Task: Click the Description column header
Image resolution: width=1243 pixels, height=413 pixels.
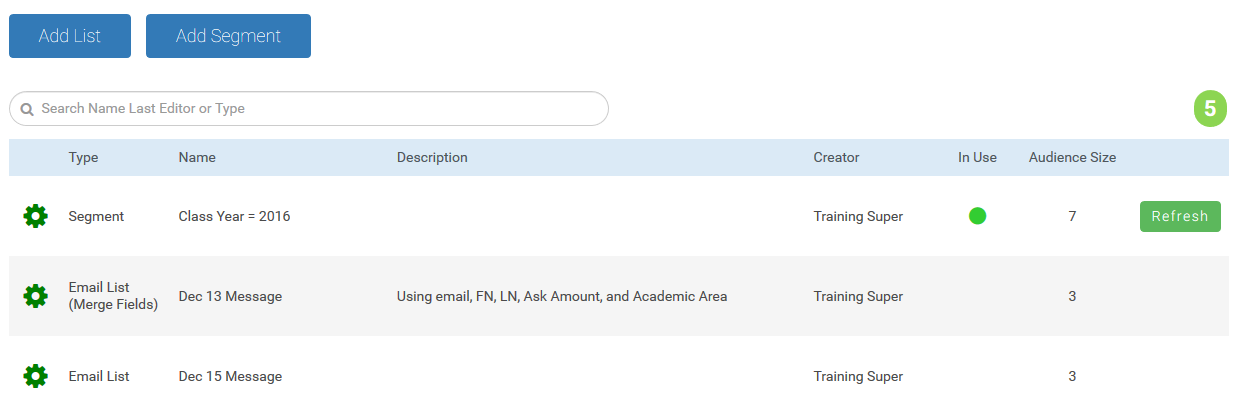Action: click(x=432, y=158)
